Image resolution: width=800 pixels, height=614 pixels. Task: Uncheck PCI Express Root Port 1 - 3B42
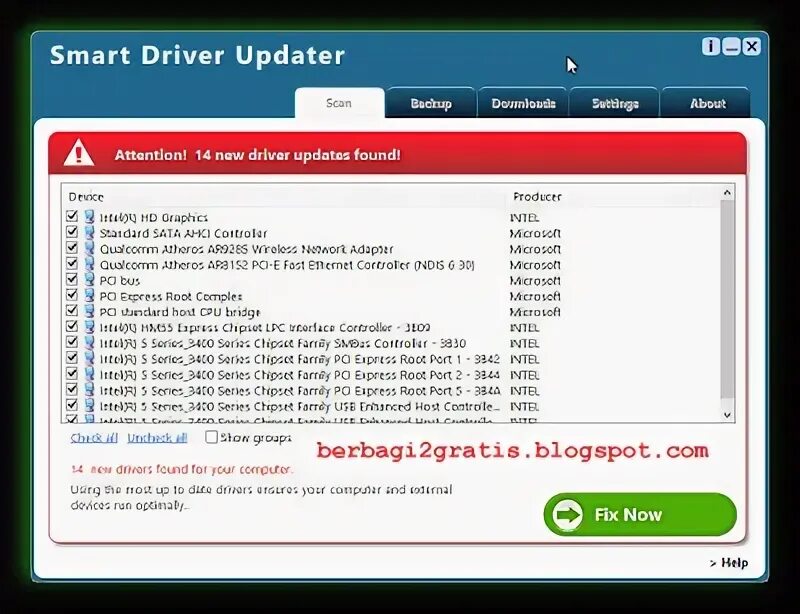(x=72, y=358)
